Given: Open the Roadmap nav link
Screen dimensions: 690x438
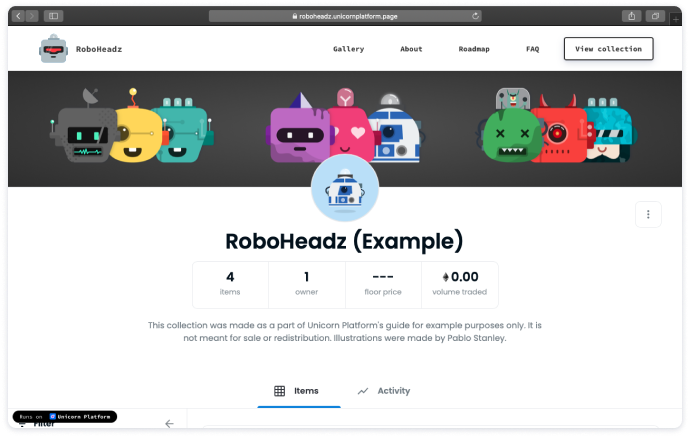Looking at the screenshot, I should pyautogui.click(x=474, y=49).
